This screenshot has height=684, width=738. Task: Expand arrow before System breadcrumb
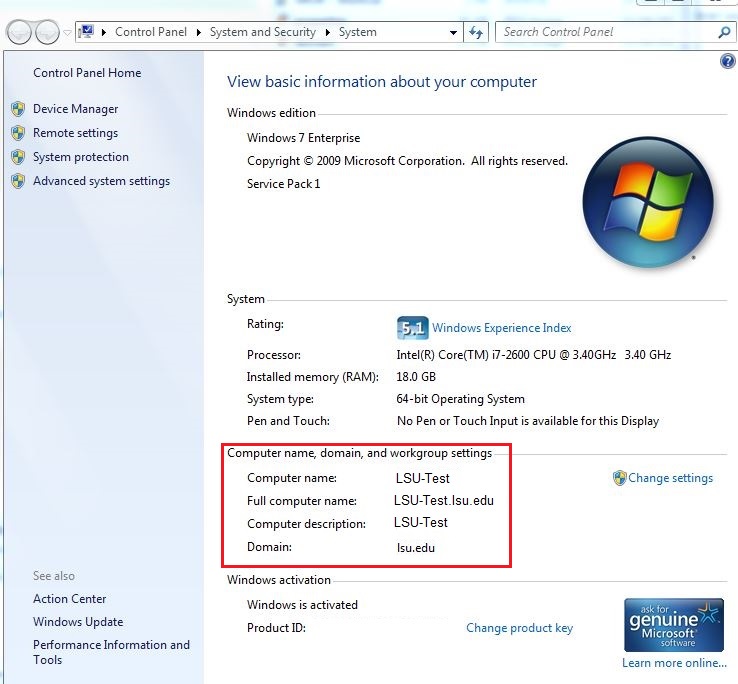[328, 32]
